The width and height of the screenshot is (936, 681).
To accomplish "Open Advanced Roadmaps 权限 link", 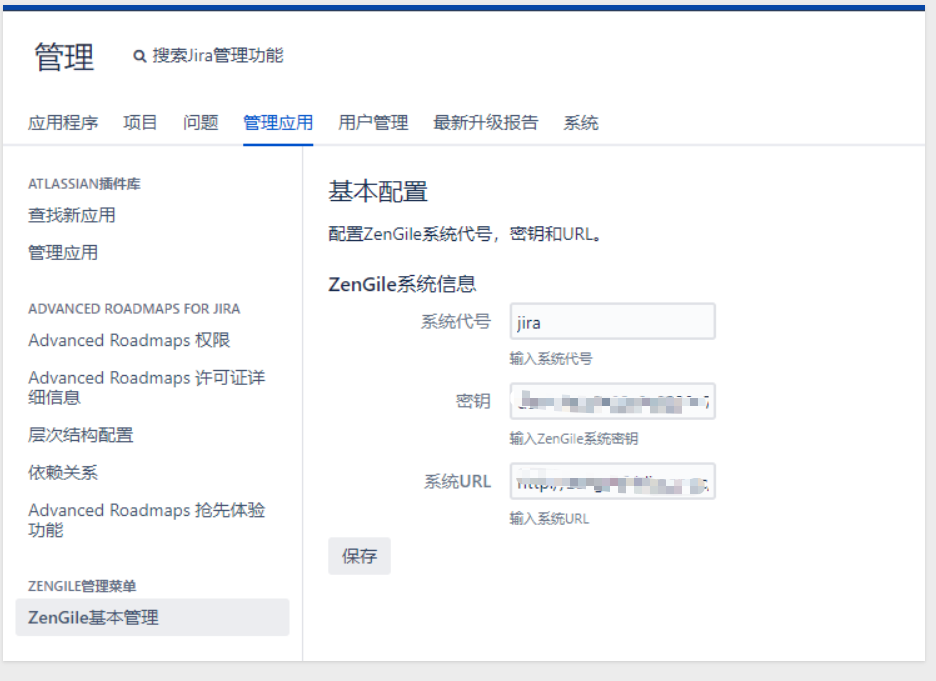I will tap(129, 340).
